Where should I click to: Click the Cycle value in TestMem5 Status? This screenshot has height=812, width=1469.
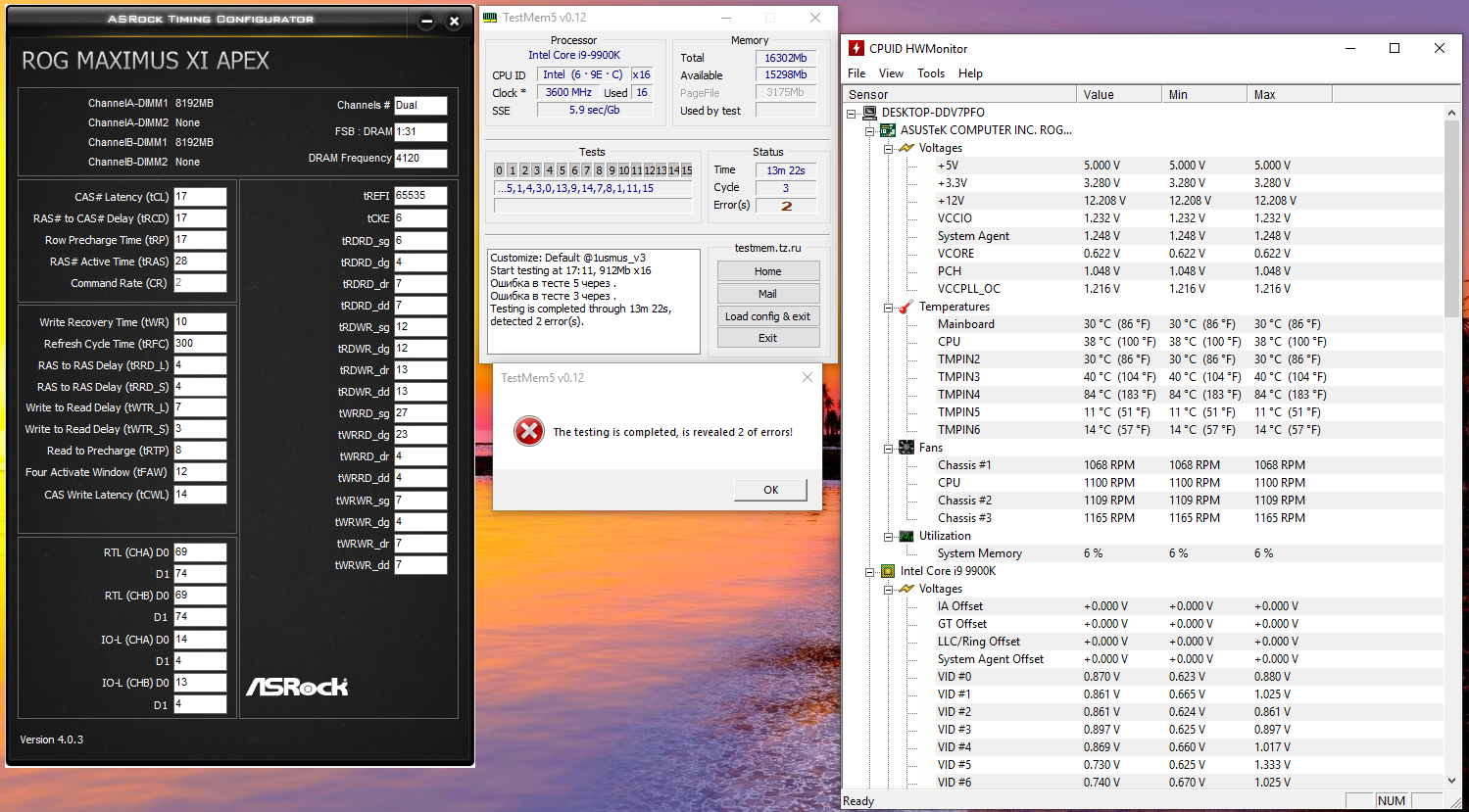click(786, 188)
